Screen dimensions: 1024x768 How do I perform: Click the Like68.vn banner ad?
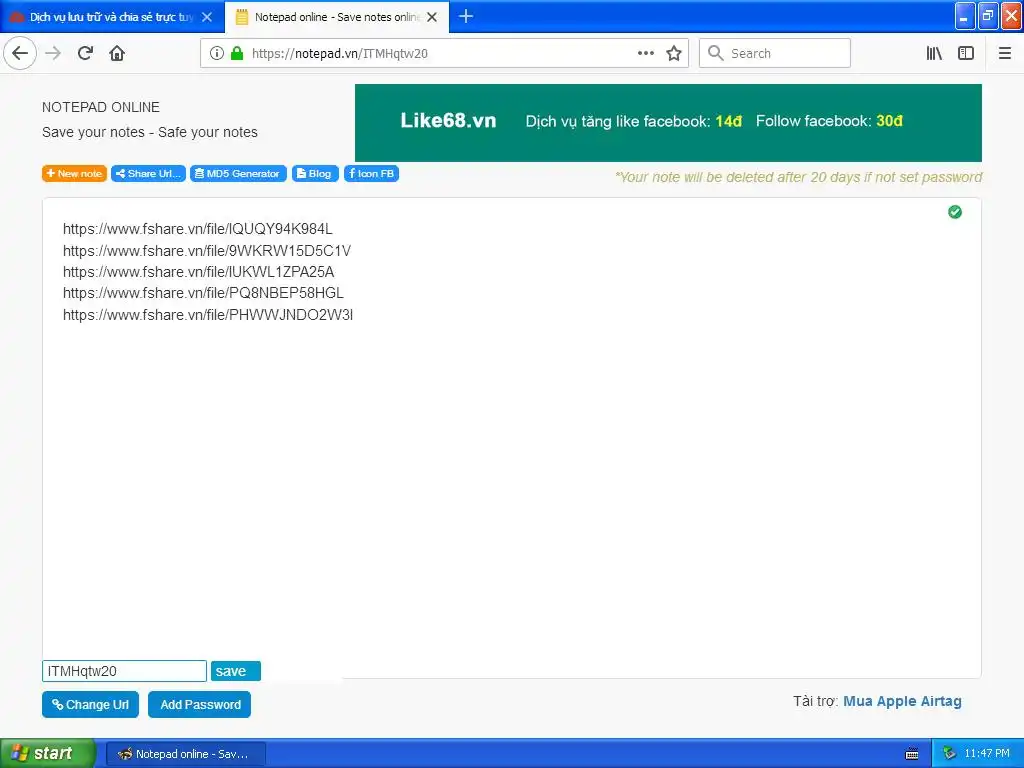pos(668,123)
